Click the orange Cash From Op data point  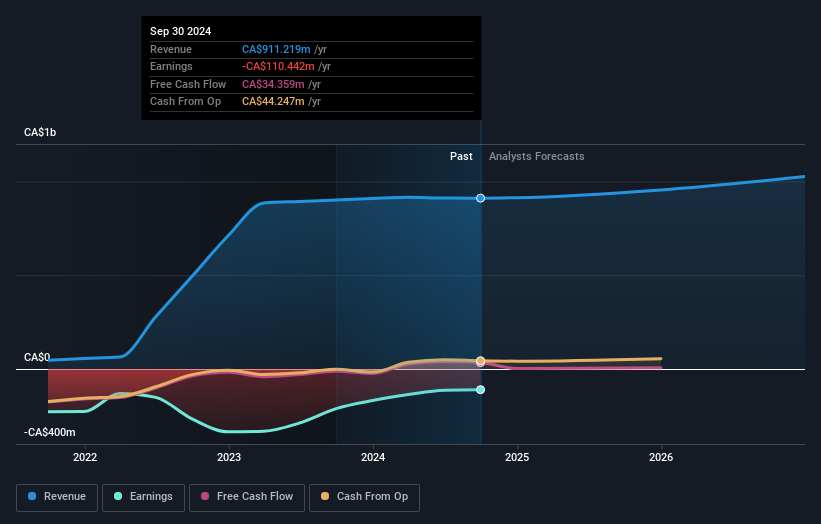(x=480, y=361)
